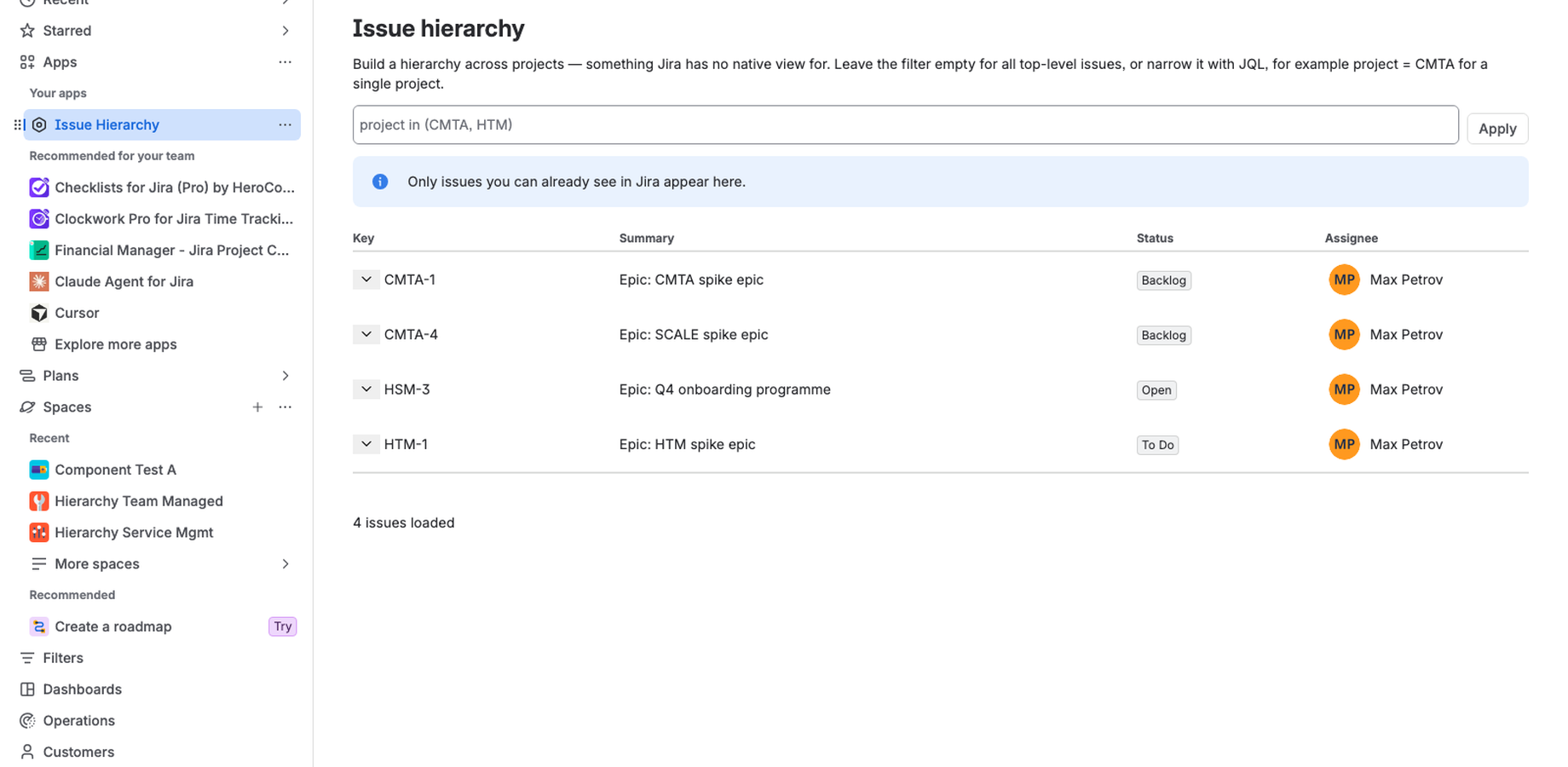Screen dimensions: 1568x767
Task: Click the Create a roadmap icon
Action: tap(39, 626)
